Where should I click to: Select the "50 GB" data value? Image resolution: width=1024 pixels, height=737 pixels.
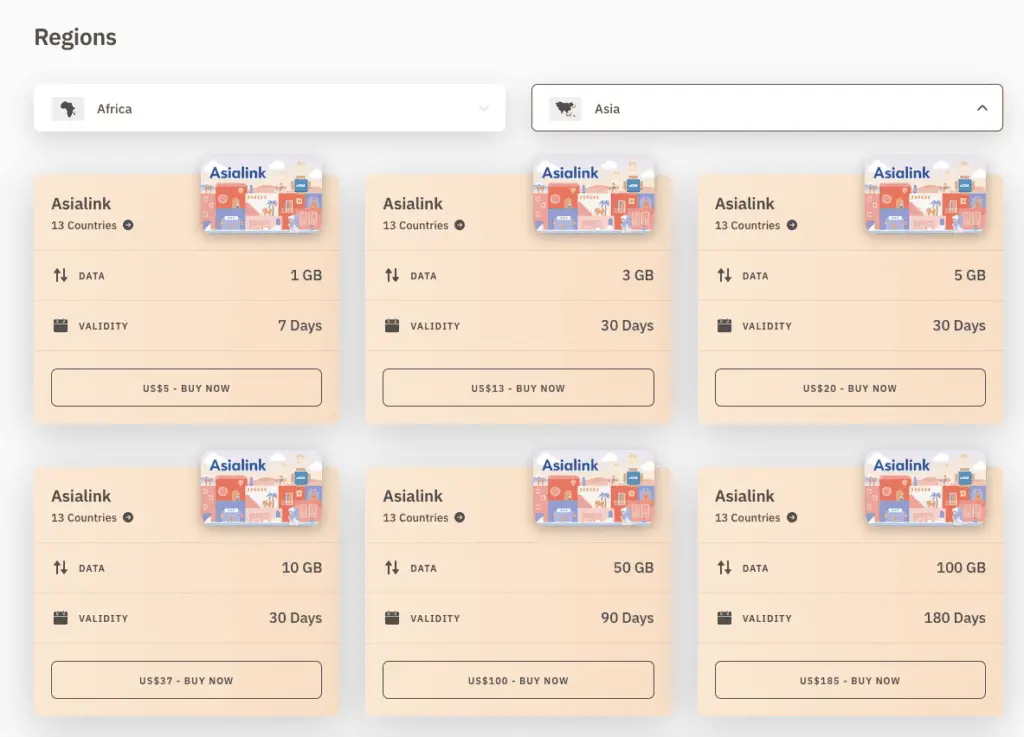(x=633, y=568)
